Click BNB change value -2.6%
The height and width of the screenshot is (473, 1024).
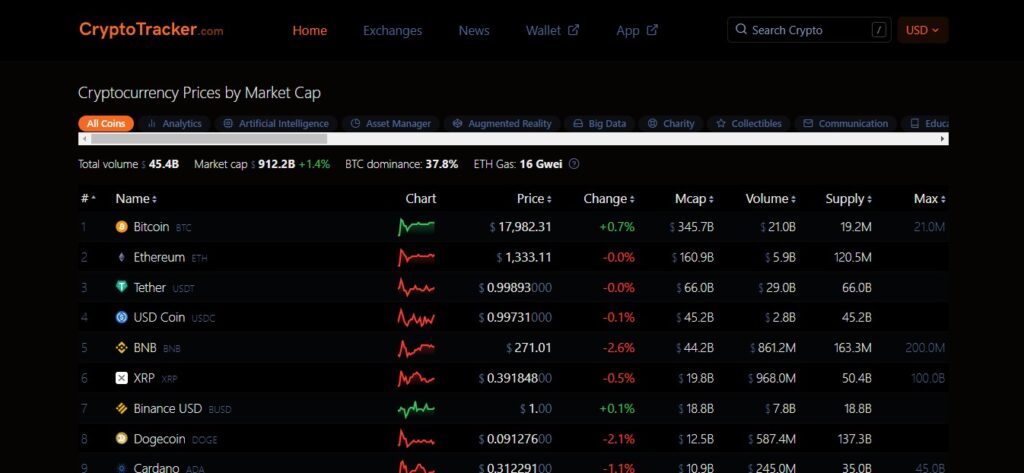(618, 348)
